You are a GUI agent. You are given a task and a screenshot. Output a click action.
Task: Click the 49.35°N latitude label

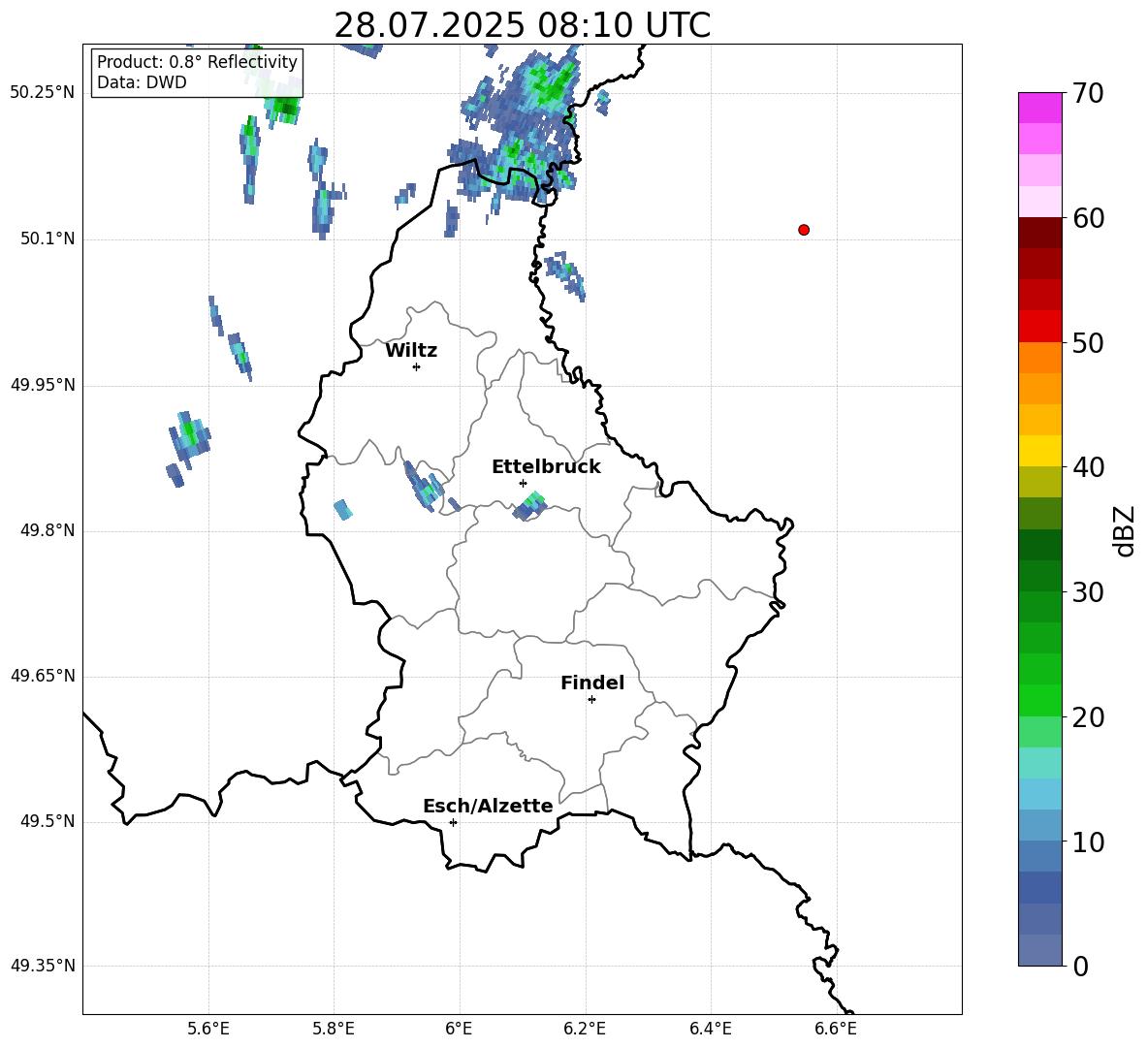point(43,966)
